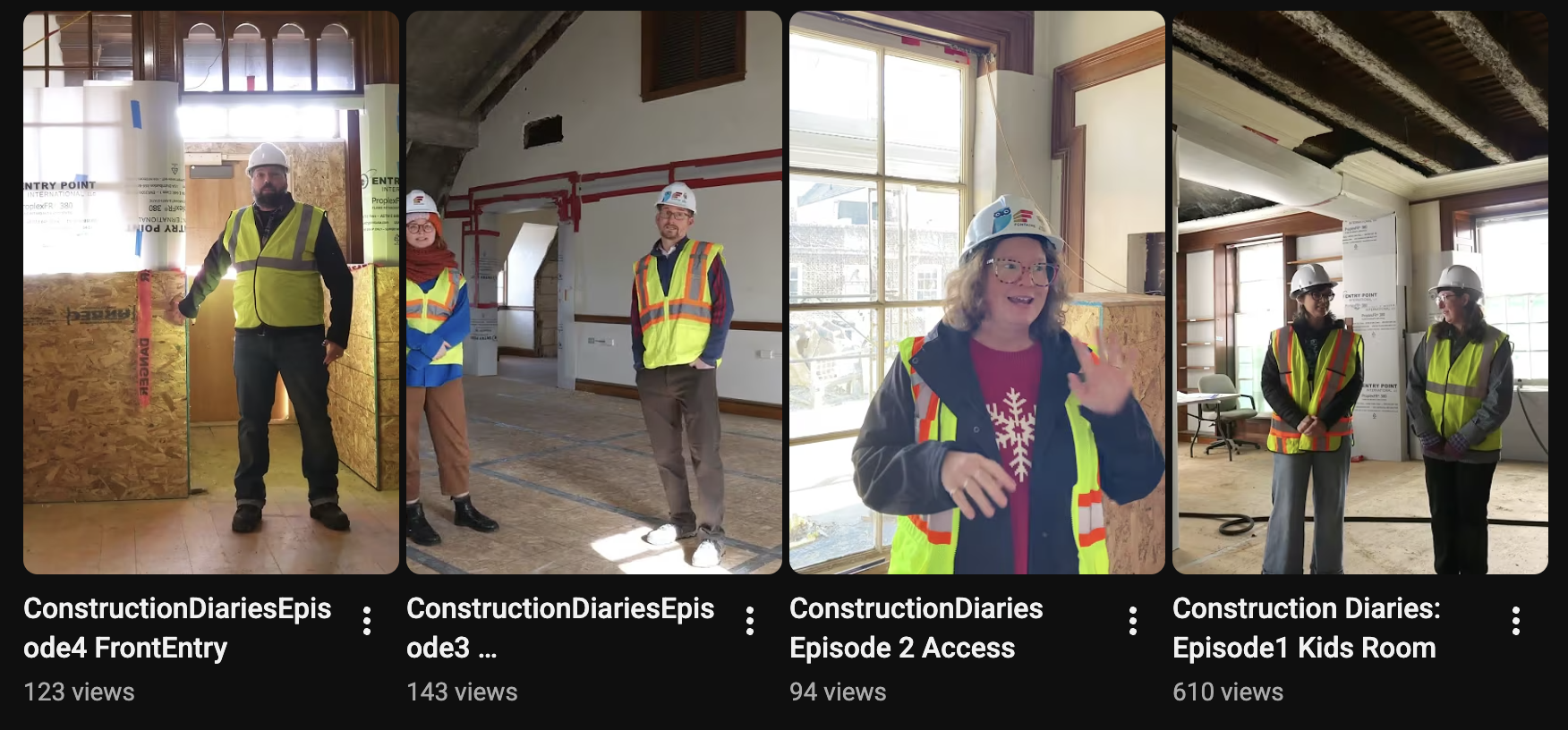
Task: Select the 143 views text
Action: click(462, 692)
